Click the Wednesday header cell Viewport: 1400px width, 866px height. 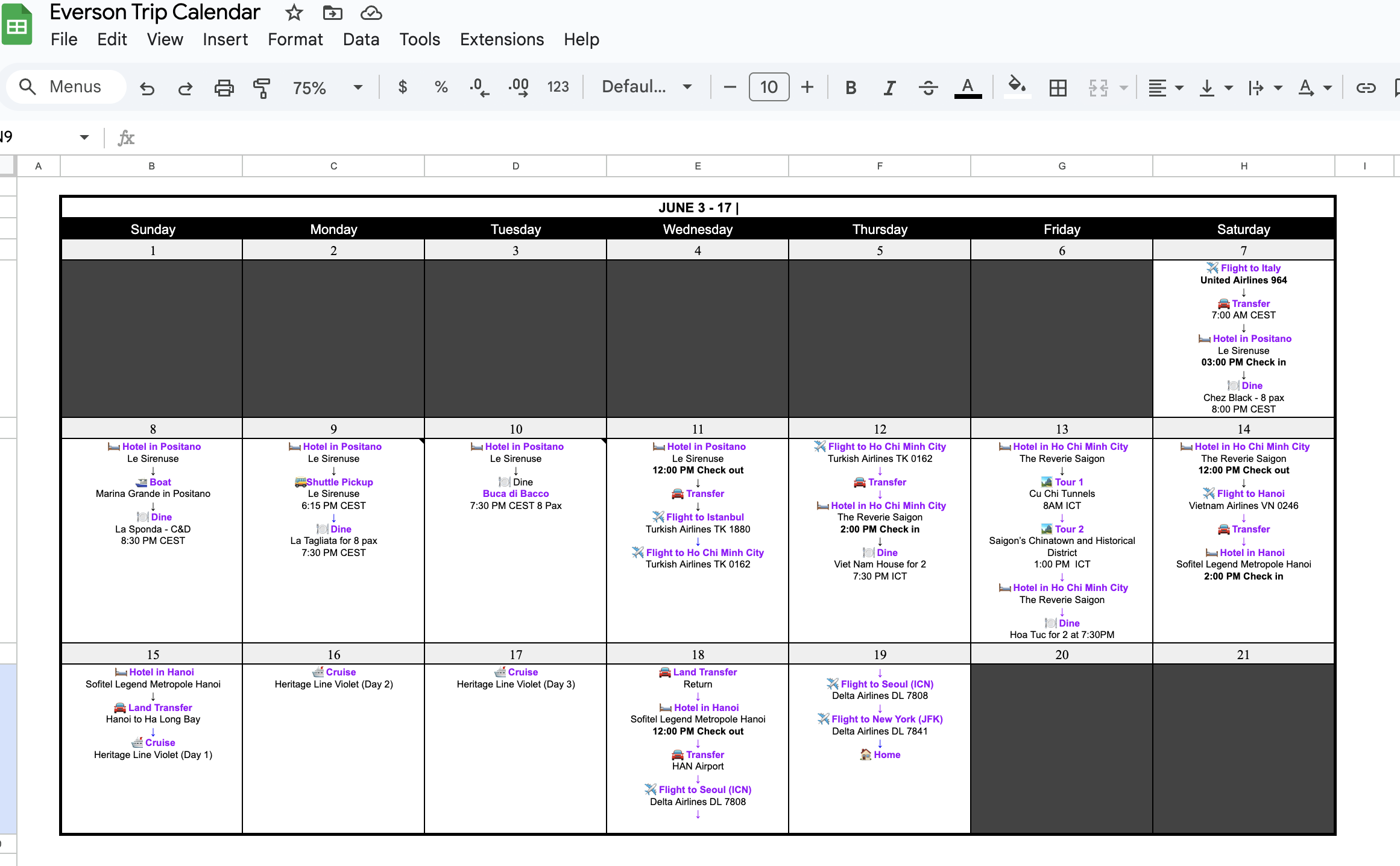click(698, 229)
